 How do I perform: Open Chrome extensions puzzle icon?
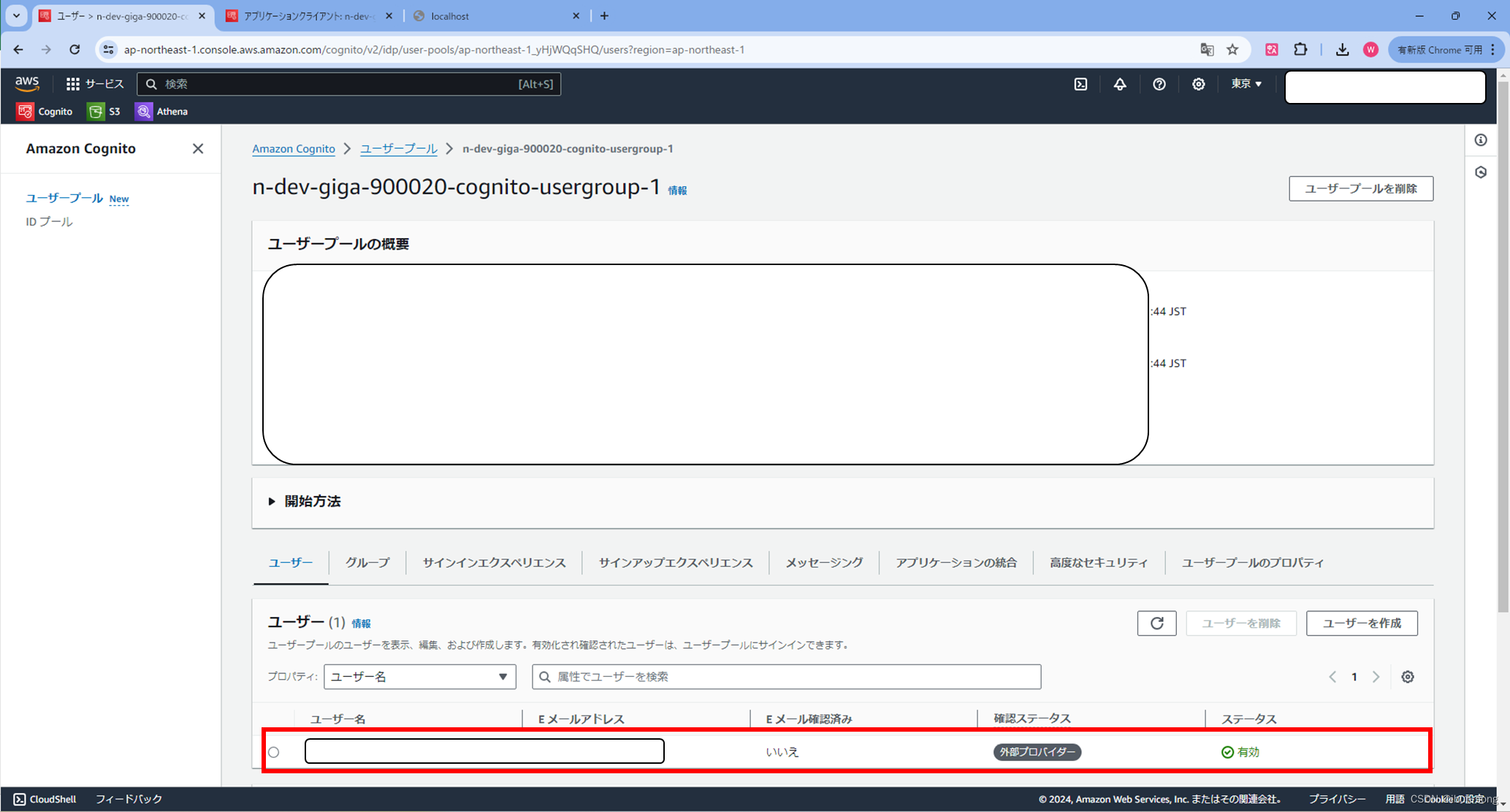(1300, 50)
